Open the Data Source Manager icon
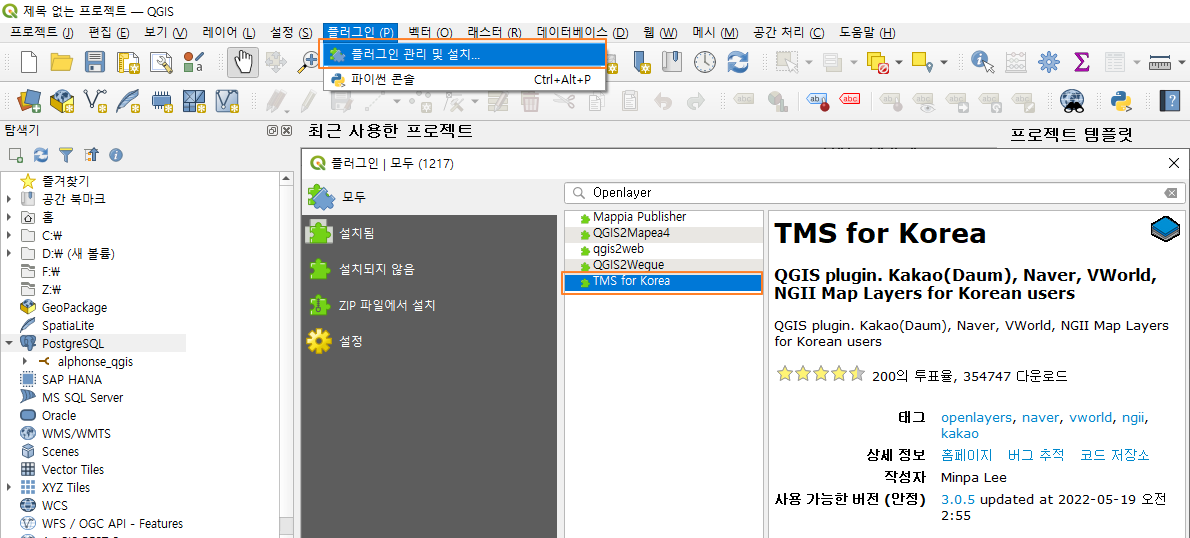This screenshot has width=1190, height=538. click(x=29, y=100)
